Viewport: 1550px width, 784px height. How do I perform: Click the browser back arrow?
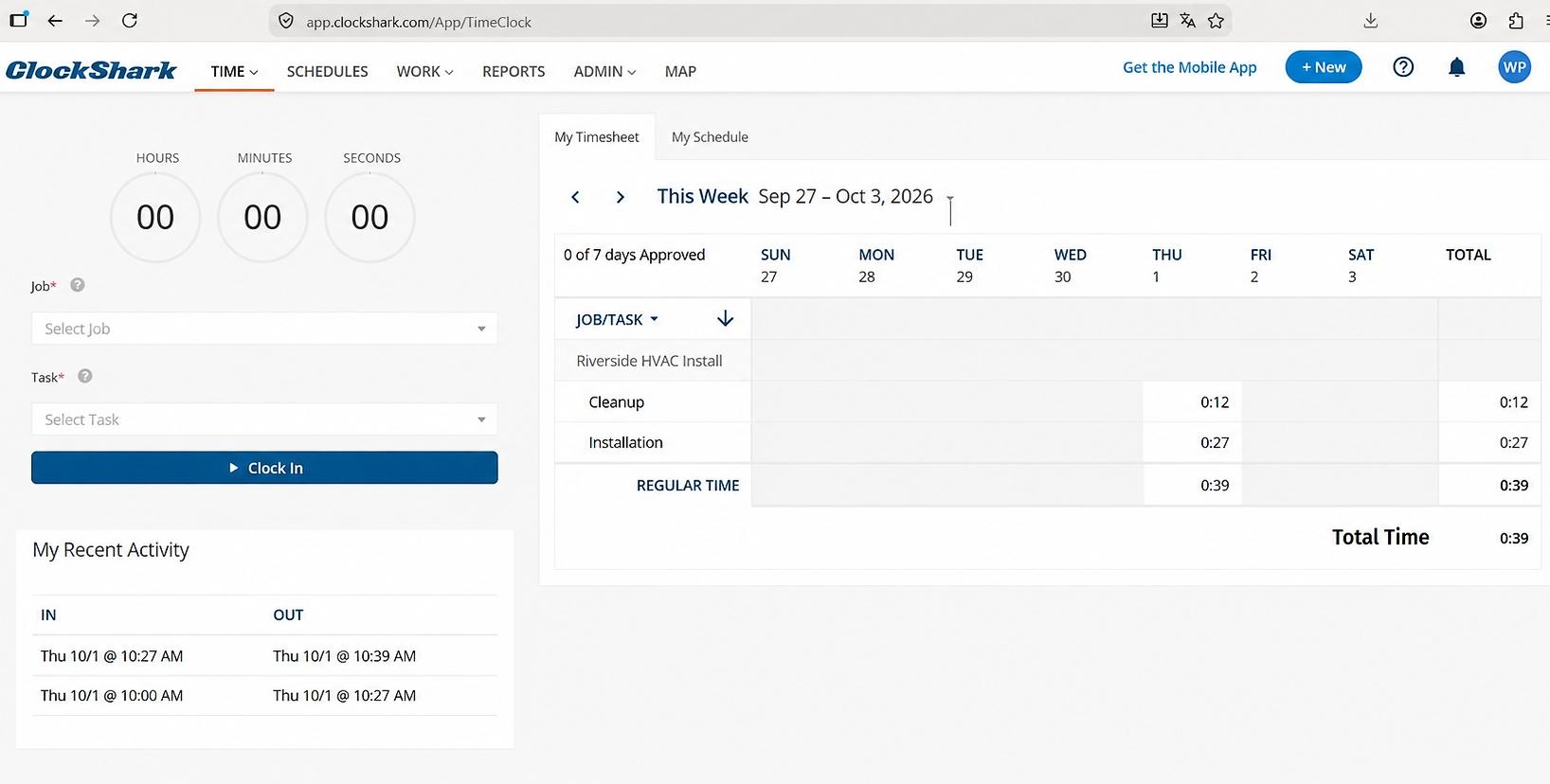click(55, 21)
